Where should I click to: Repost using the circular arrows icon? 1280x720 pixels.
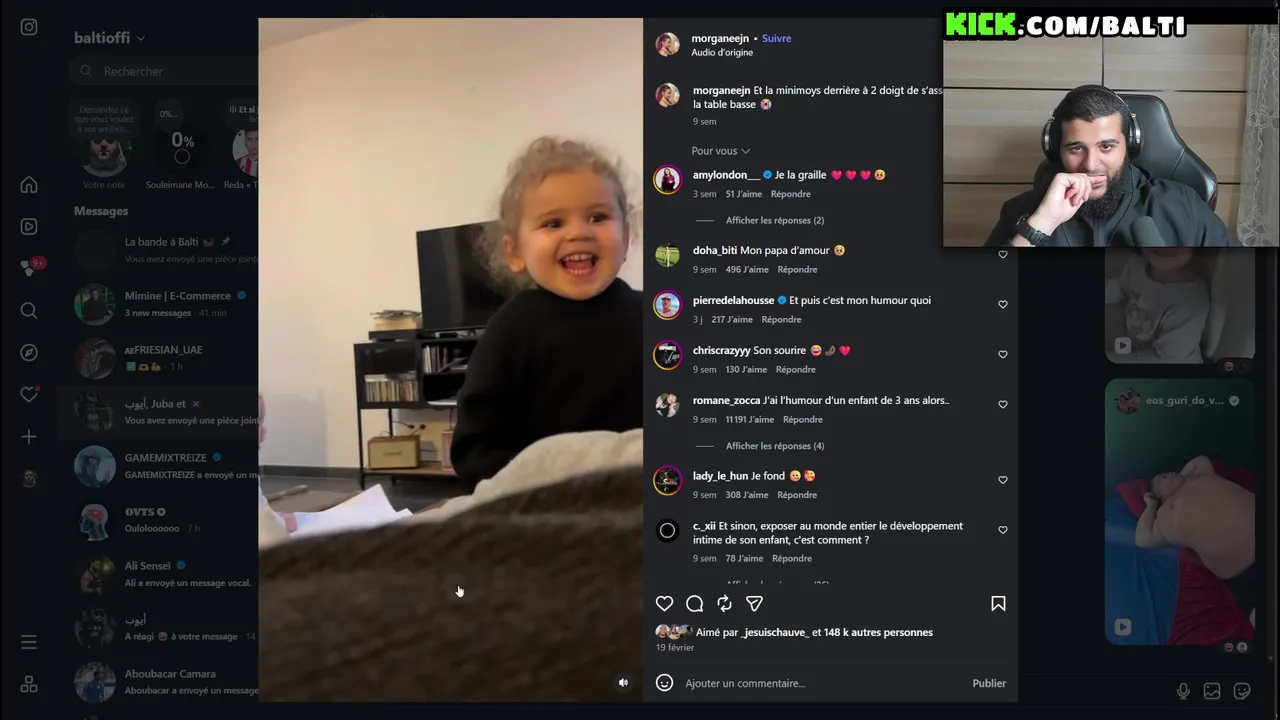(724, 603)
